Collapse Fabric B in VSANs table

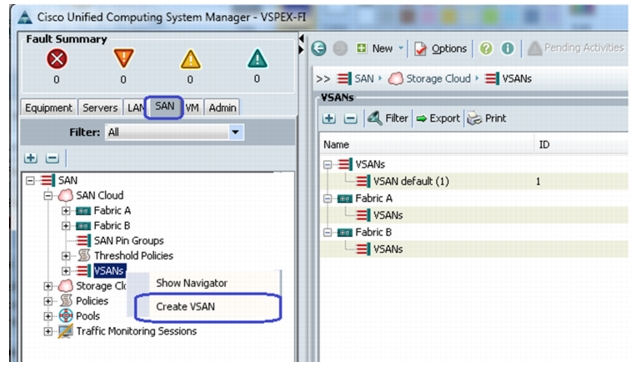(x=328, y=232)
